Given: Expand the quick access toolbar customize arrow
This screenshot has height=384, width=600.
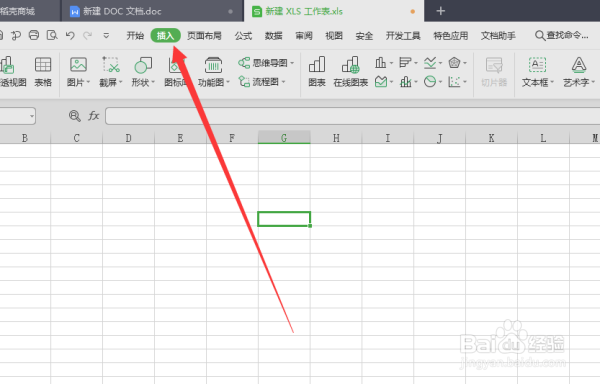Looking at the screenshot, I should pos(106,36).
